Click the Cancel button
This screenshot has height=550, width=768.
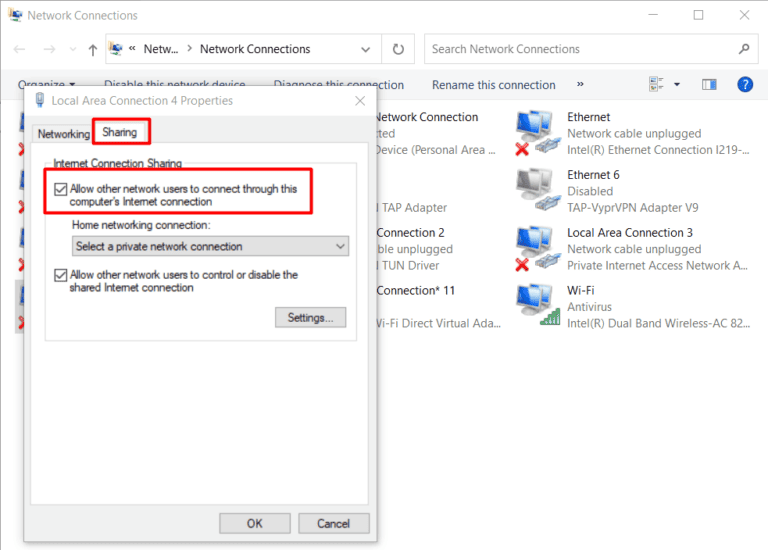333,523
